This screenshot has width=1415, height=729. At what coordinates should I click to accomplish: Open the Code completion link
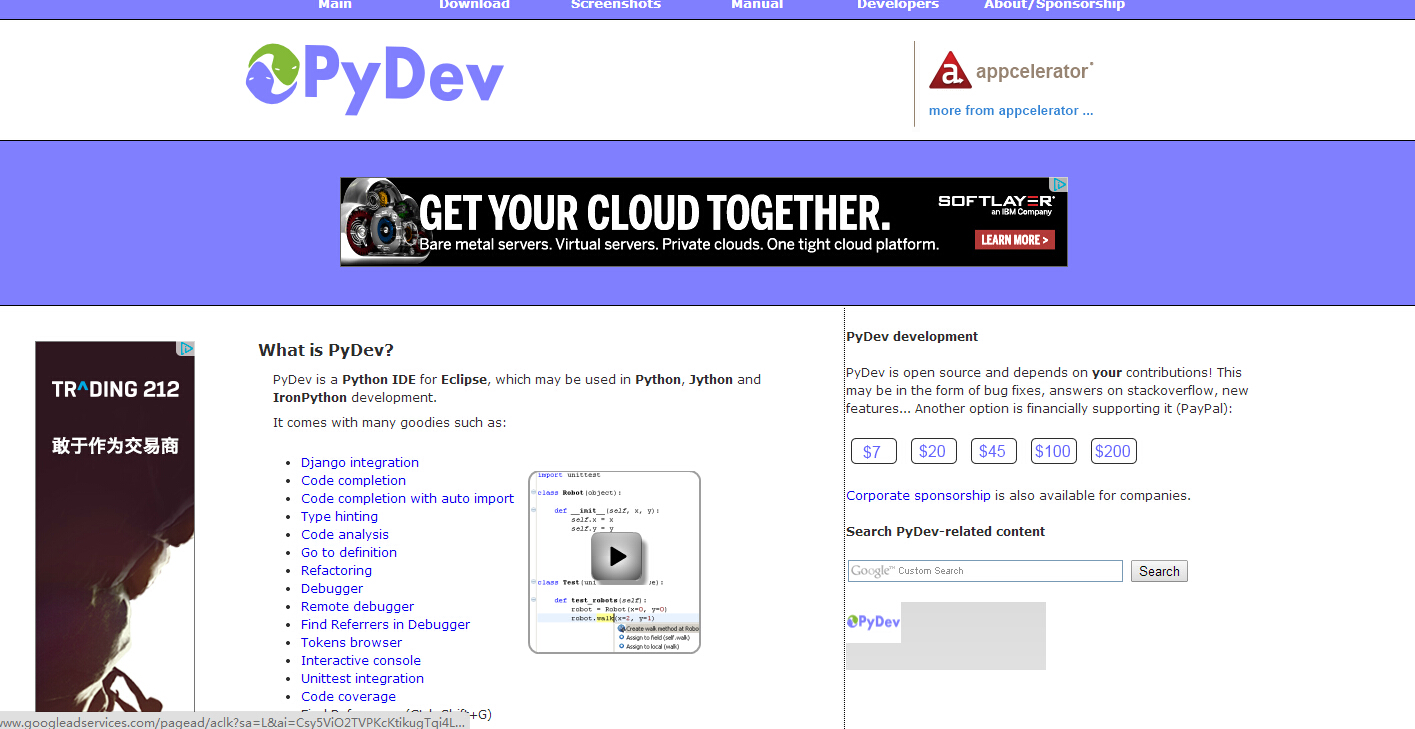(353, 480)
